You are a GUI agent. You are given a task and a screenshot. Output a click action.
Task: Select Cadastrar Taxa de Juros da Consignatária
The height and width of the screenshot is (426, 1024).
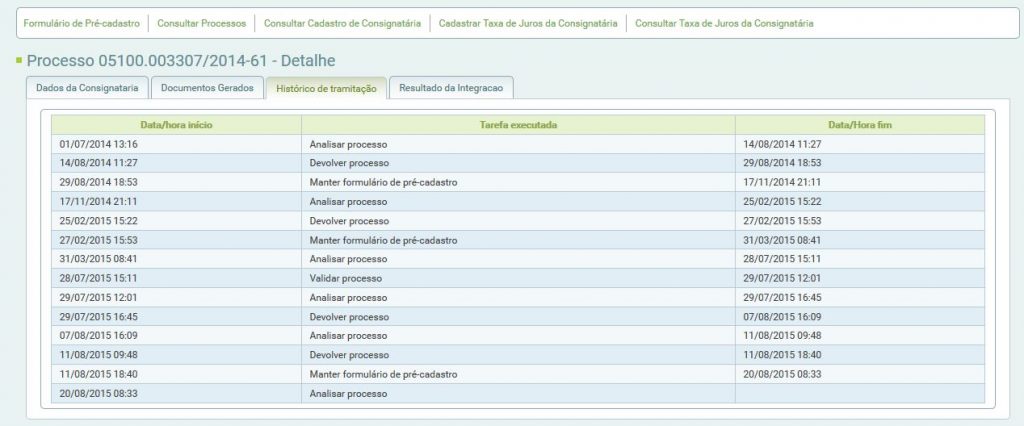click(528, 22)
